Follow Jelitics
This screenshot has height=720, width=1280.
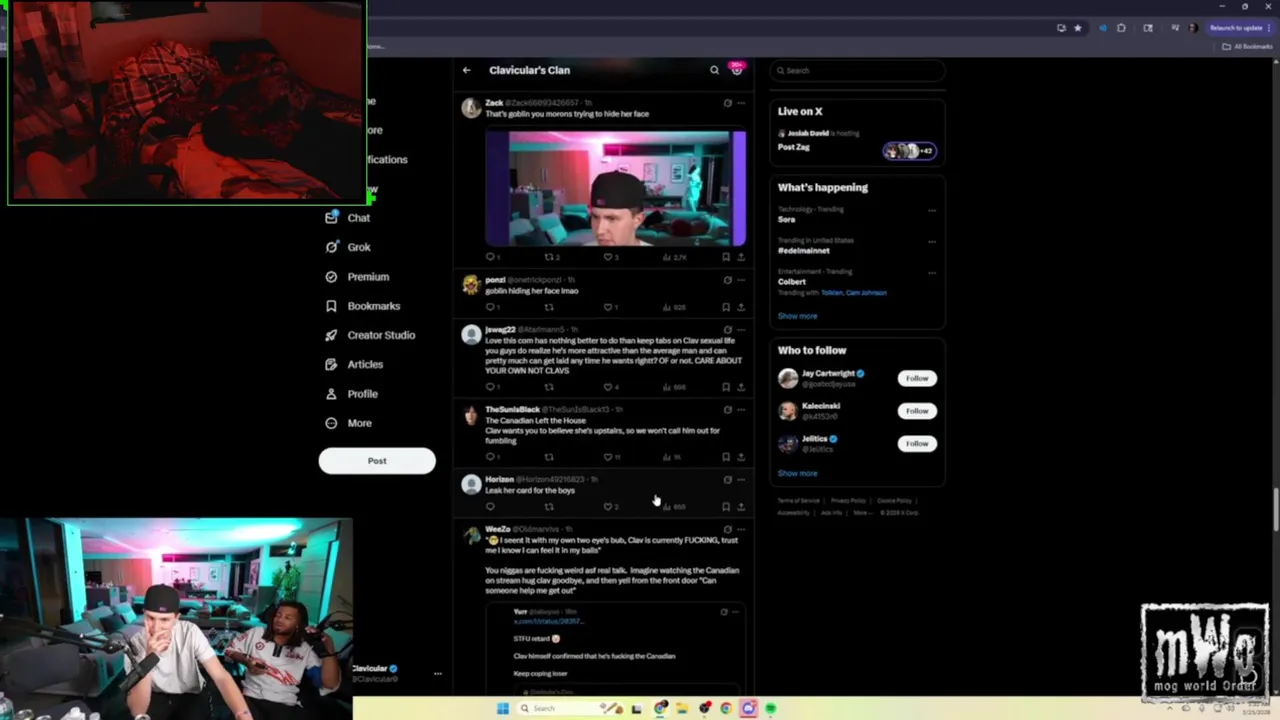(x=917, y=444)
